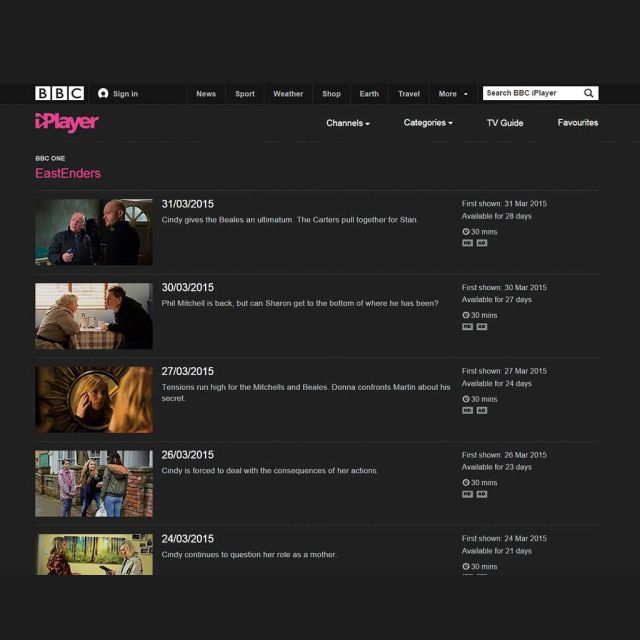
Task: Click thumbnail for 24/03/2015 episode
Action: click(x=95, y=554)
